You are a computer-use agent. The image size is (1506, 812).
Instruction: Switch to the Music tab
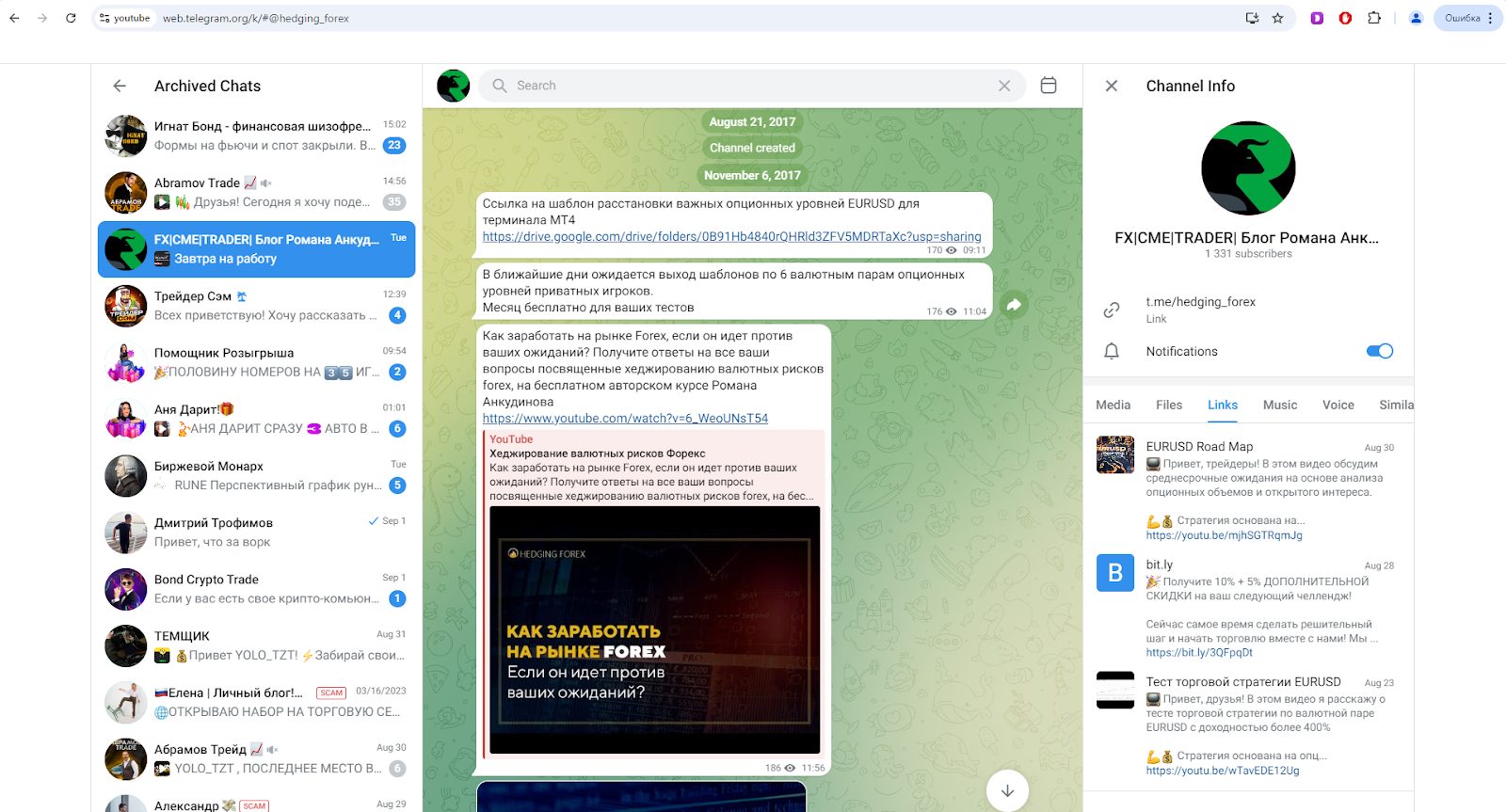[1280, 405]
